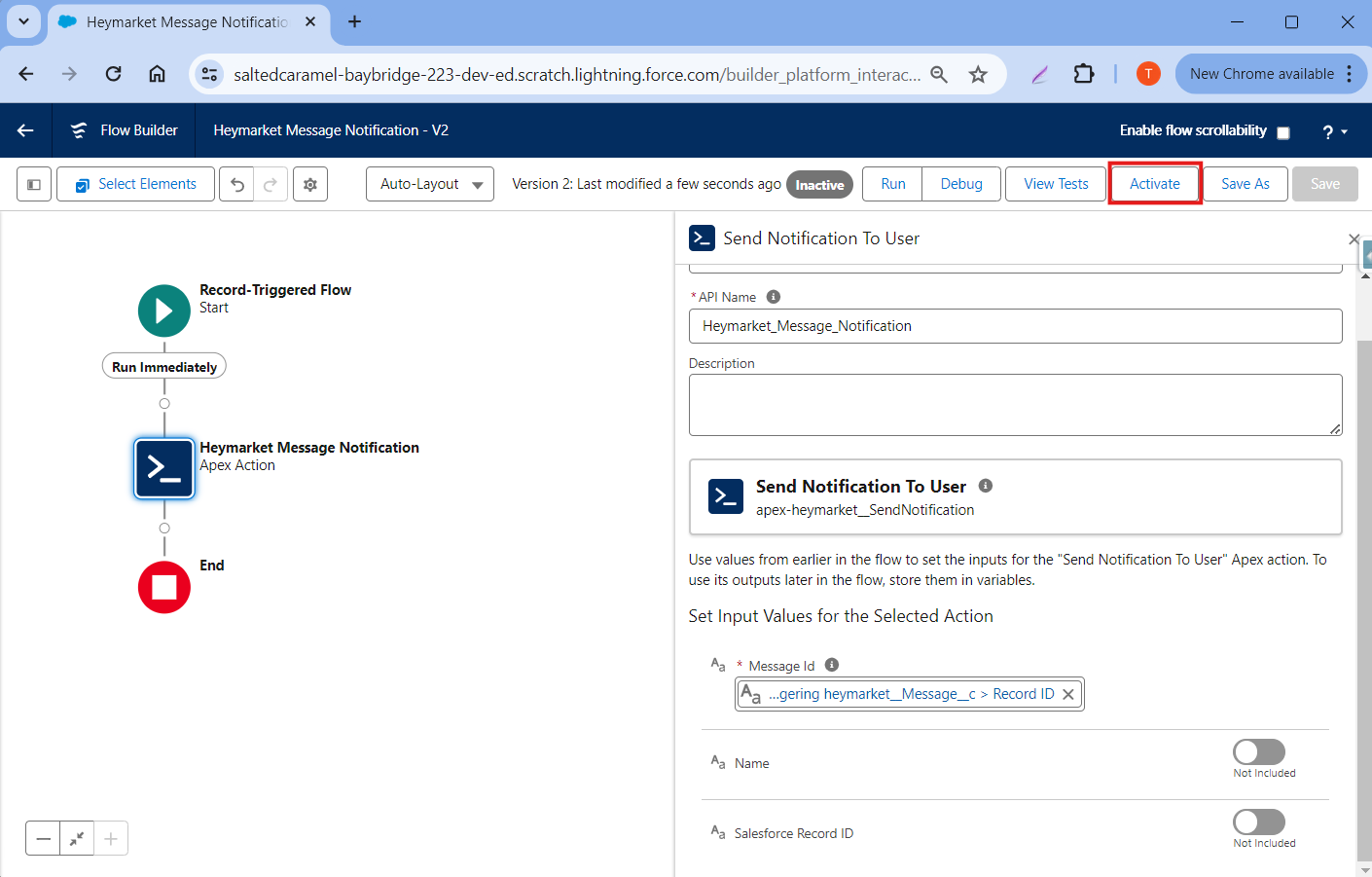The width and height of the screenshot is (1372, 877).
Task: Click the Select Elements button
Action: point(135,184)
